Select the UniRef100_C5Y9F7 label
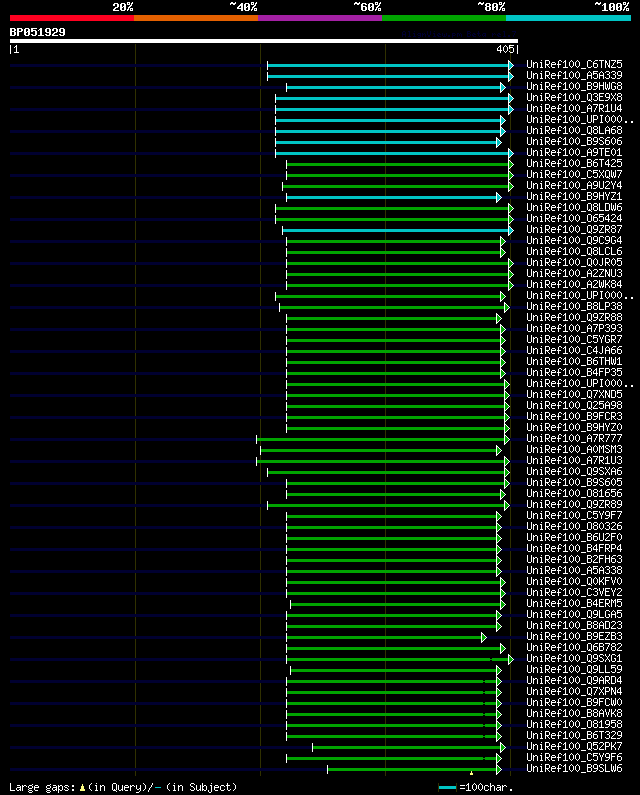640x795 pixels. 574,516
